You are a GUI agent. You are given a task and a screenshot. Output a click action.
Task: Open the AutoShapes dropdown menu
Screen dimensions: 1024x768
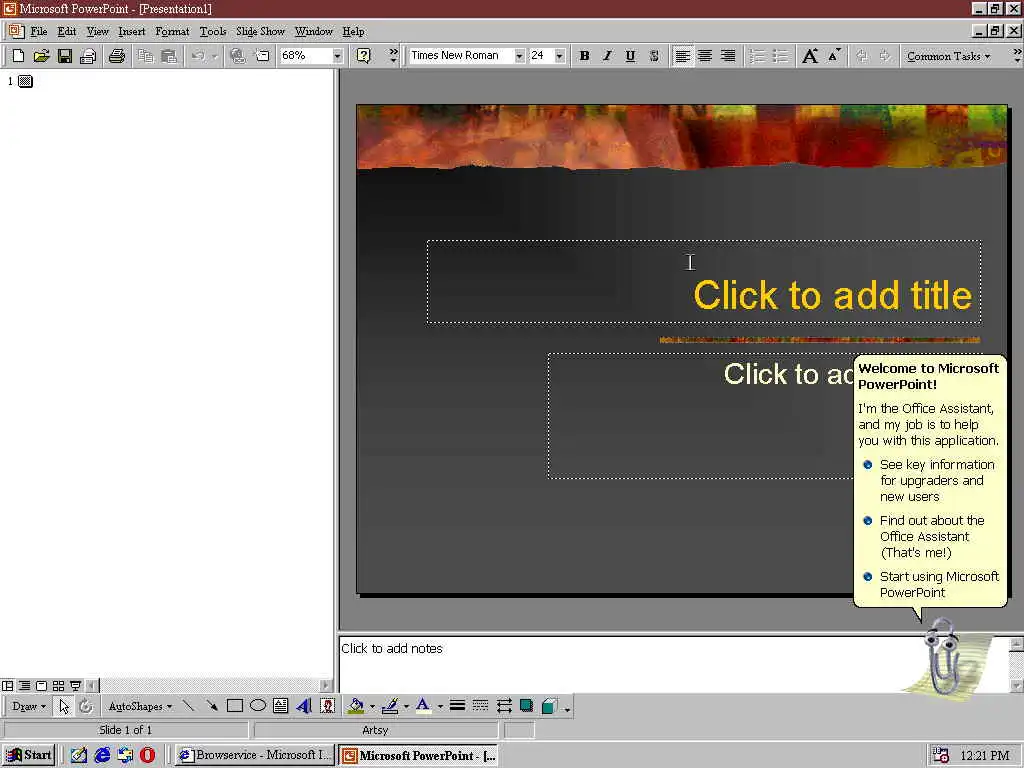coord(140,706)
